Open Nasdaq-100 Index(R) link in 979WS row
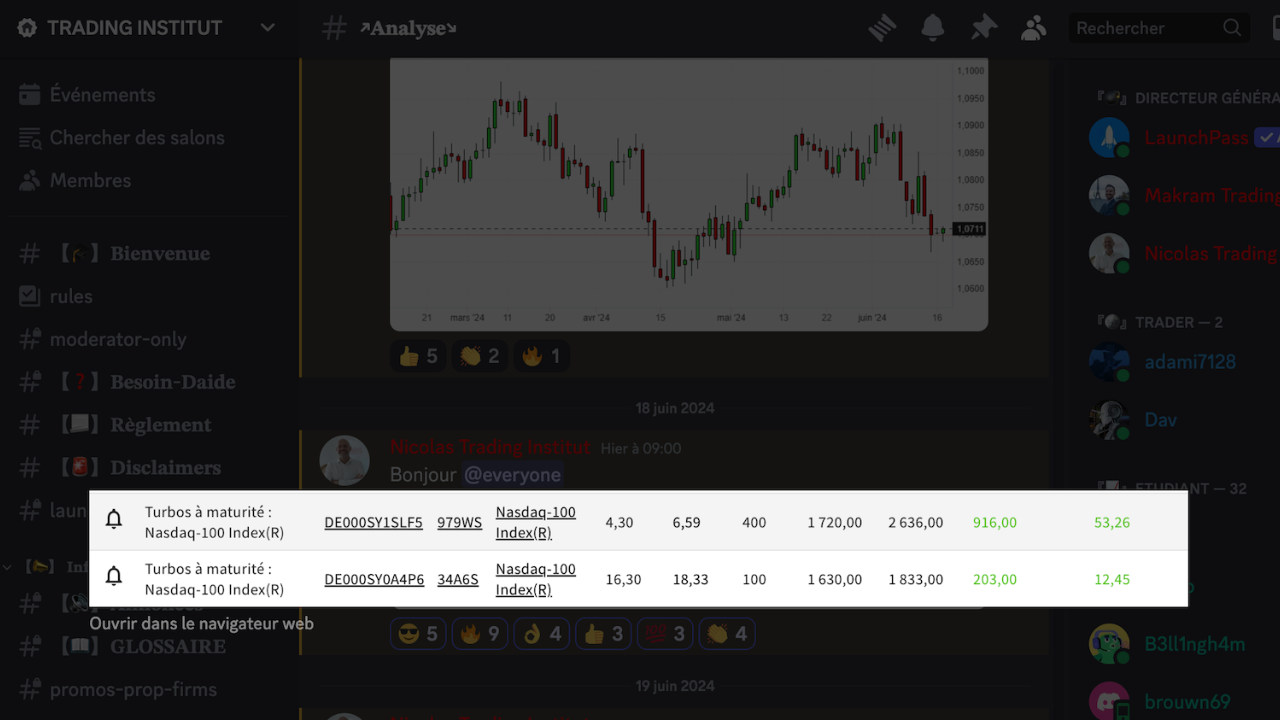This screenshot has width=1280, height=720. point(536,523)
